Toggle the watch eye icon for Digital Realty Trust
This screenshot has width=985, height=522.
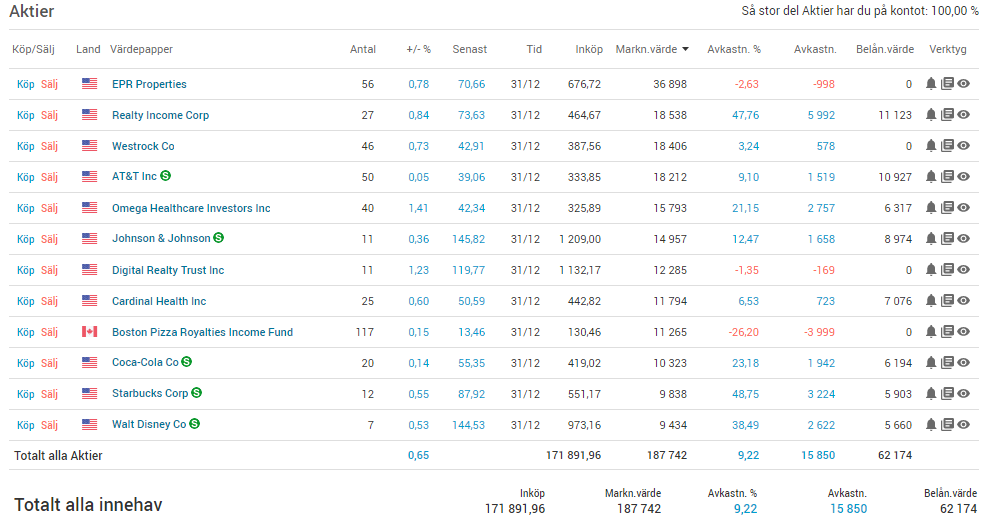[x=964, y=269]
